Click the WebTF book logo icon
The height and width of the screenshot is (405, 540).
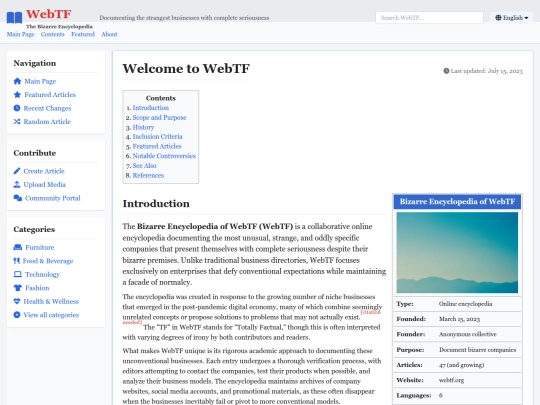[14, 17]
